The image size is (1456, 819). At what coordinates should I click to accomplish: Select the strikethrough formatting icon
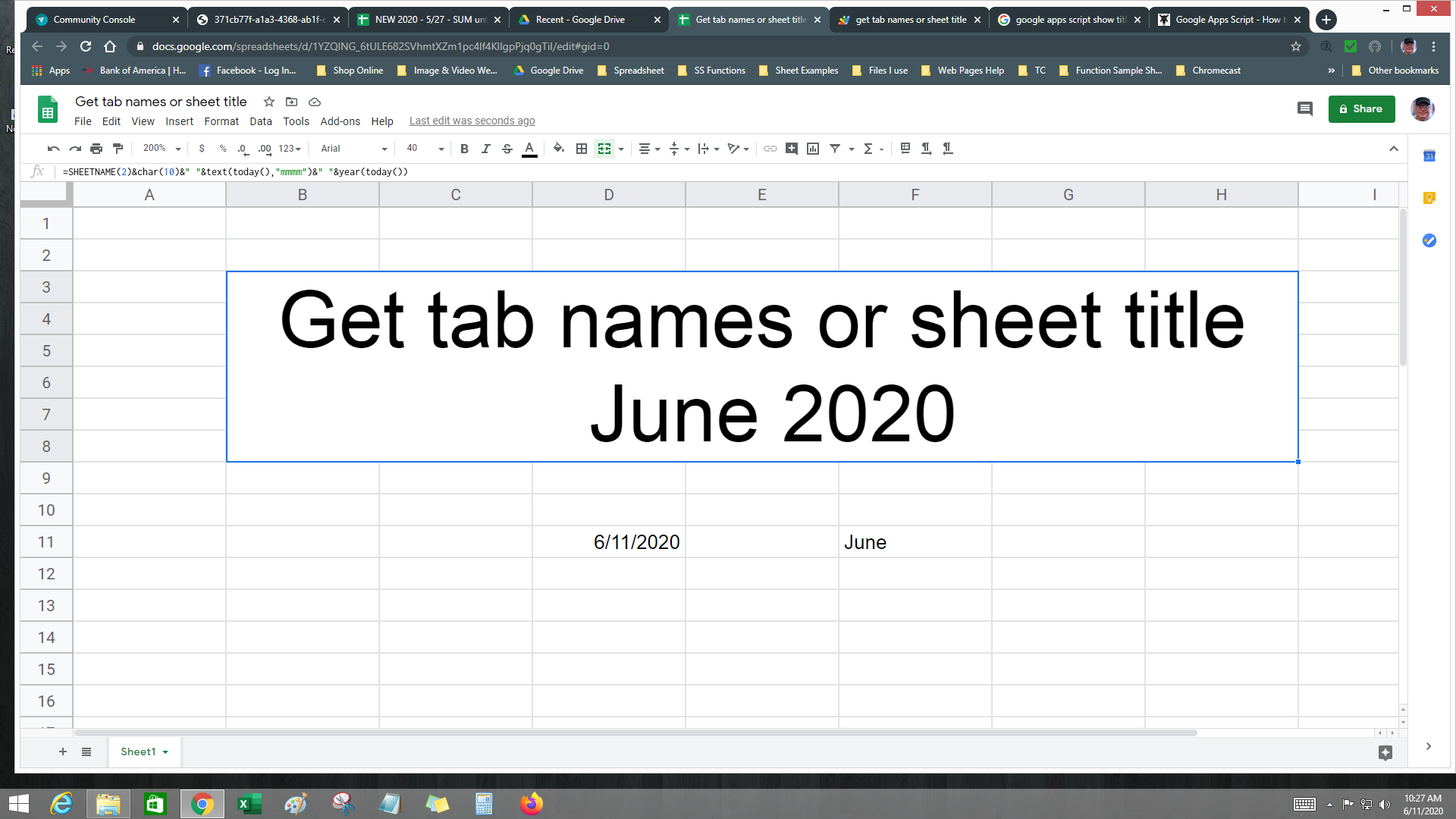tap(507, 149)
